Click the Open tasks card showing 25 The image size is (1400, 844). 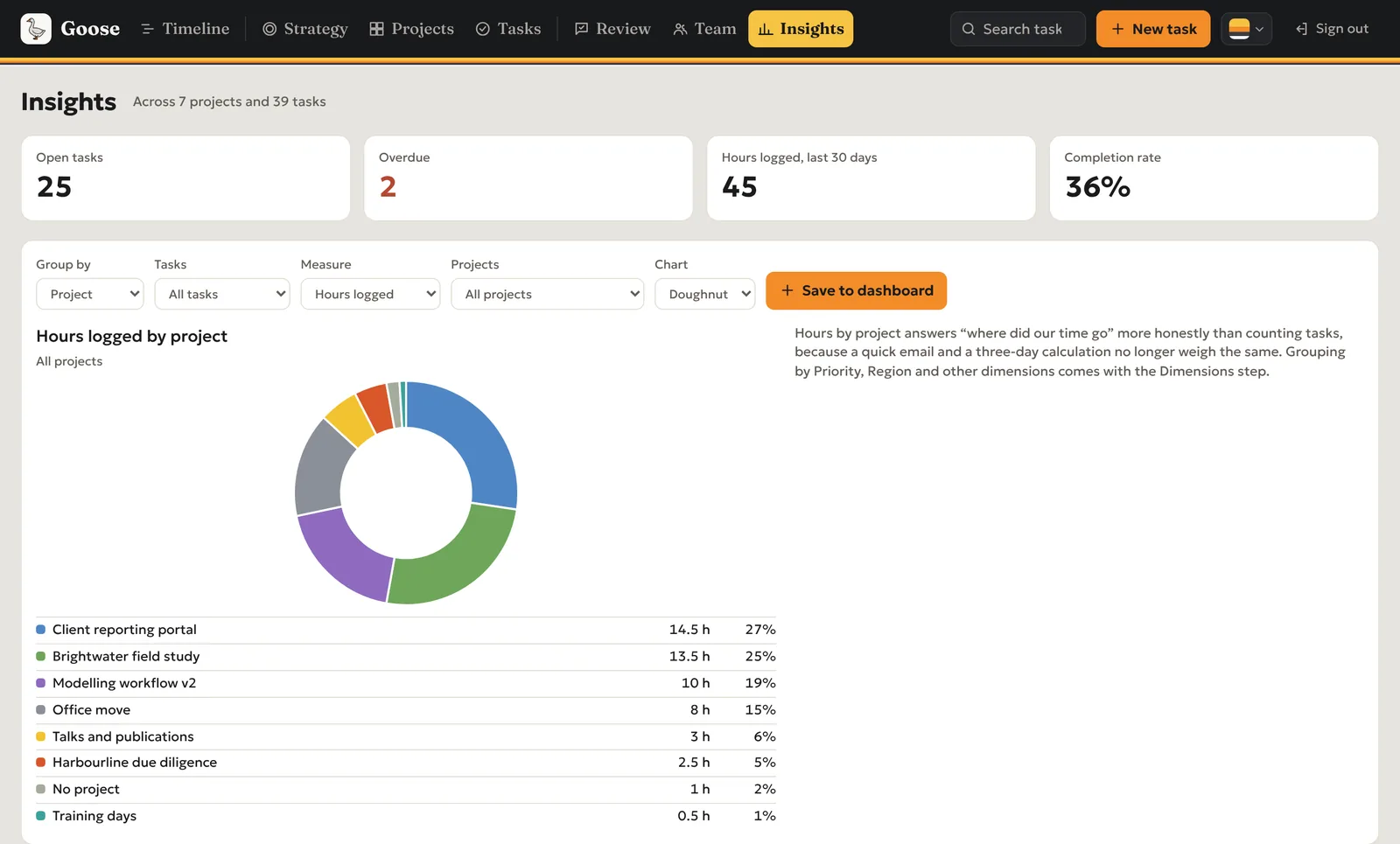(185, 178)
